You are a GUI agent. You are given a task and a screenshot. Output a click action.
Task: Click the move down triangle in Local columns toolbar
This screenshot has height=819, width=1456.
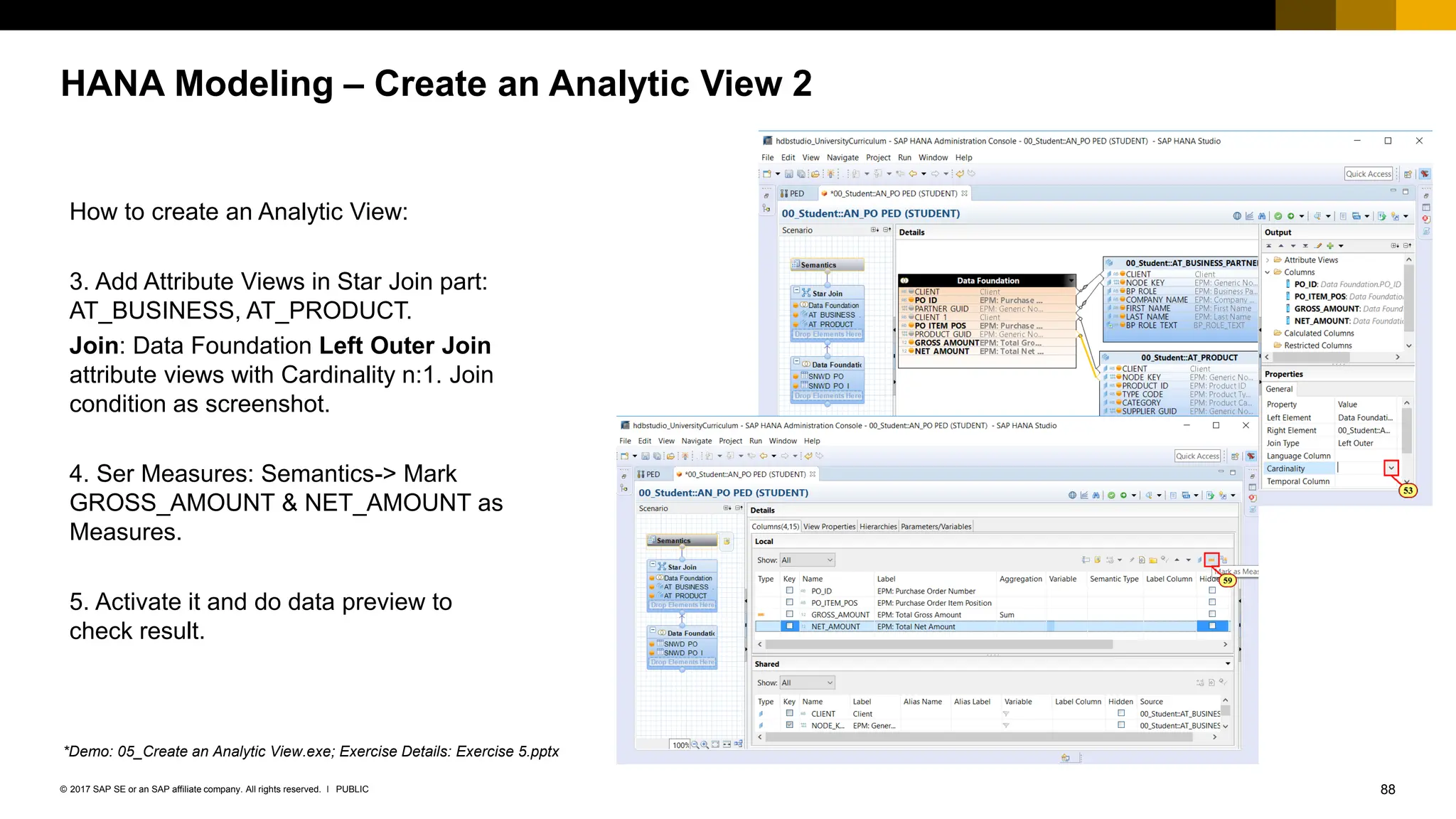click(1188, 560)
